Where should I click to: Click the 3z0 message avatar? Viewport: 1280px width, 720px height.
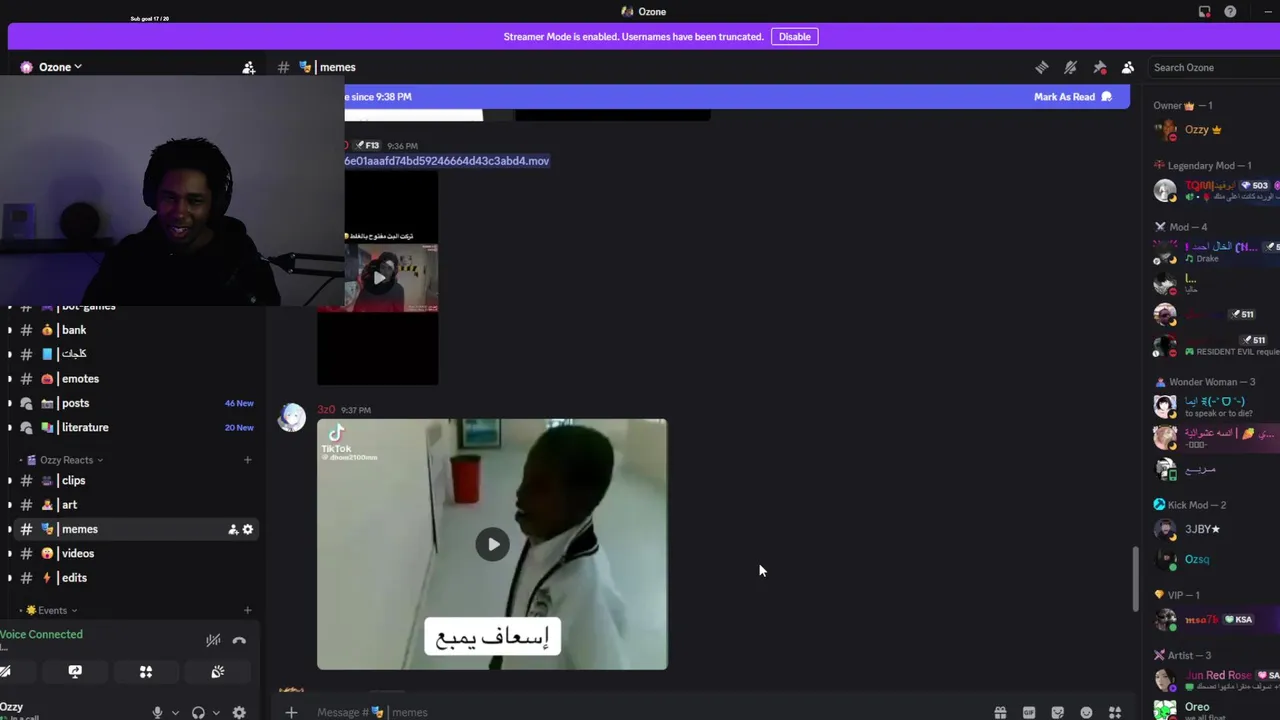coord(292,418)
